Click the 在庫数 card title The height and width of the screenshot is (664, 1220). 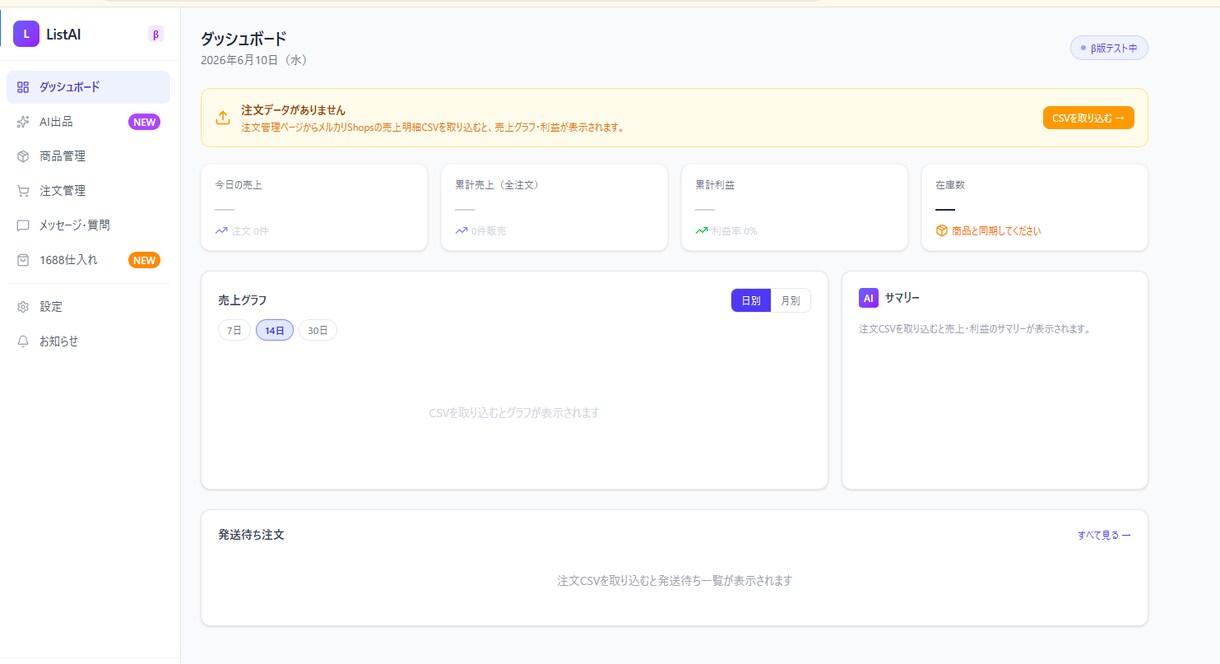950,185
